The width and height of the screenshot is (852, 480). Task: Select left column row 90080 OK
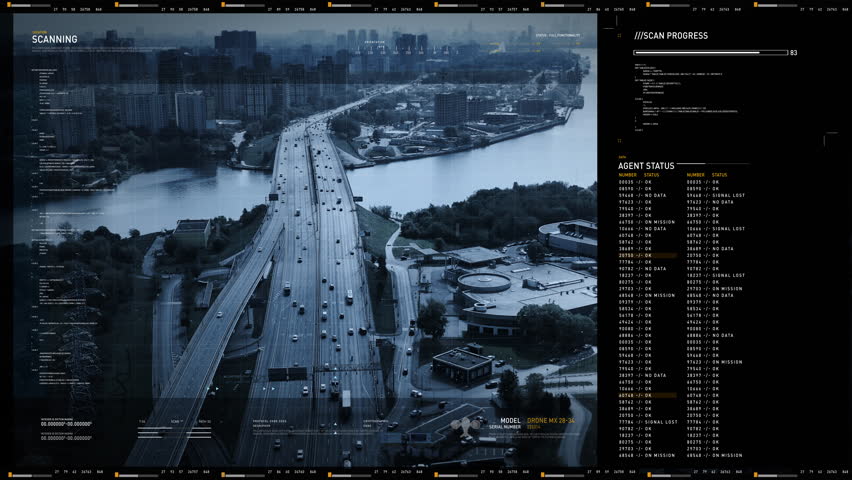tap(635, 328)
